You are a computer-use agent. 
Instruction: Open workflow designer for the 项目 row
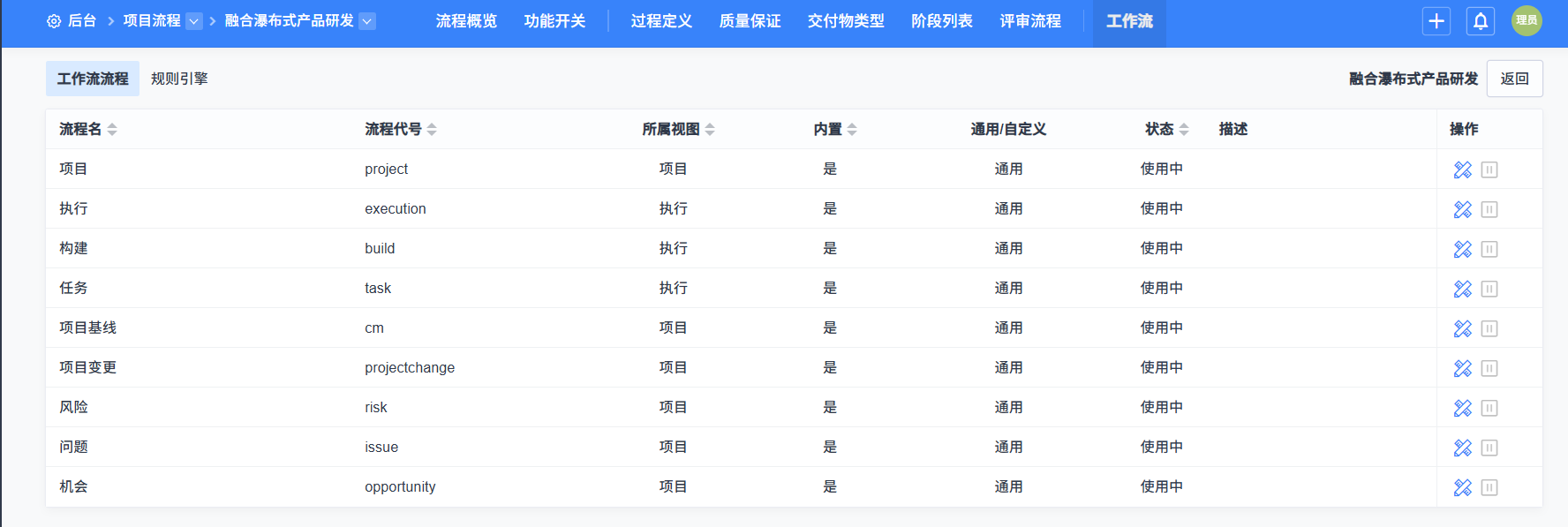1462,169
